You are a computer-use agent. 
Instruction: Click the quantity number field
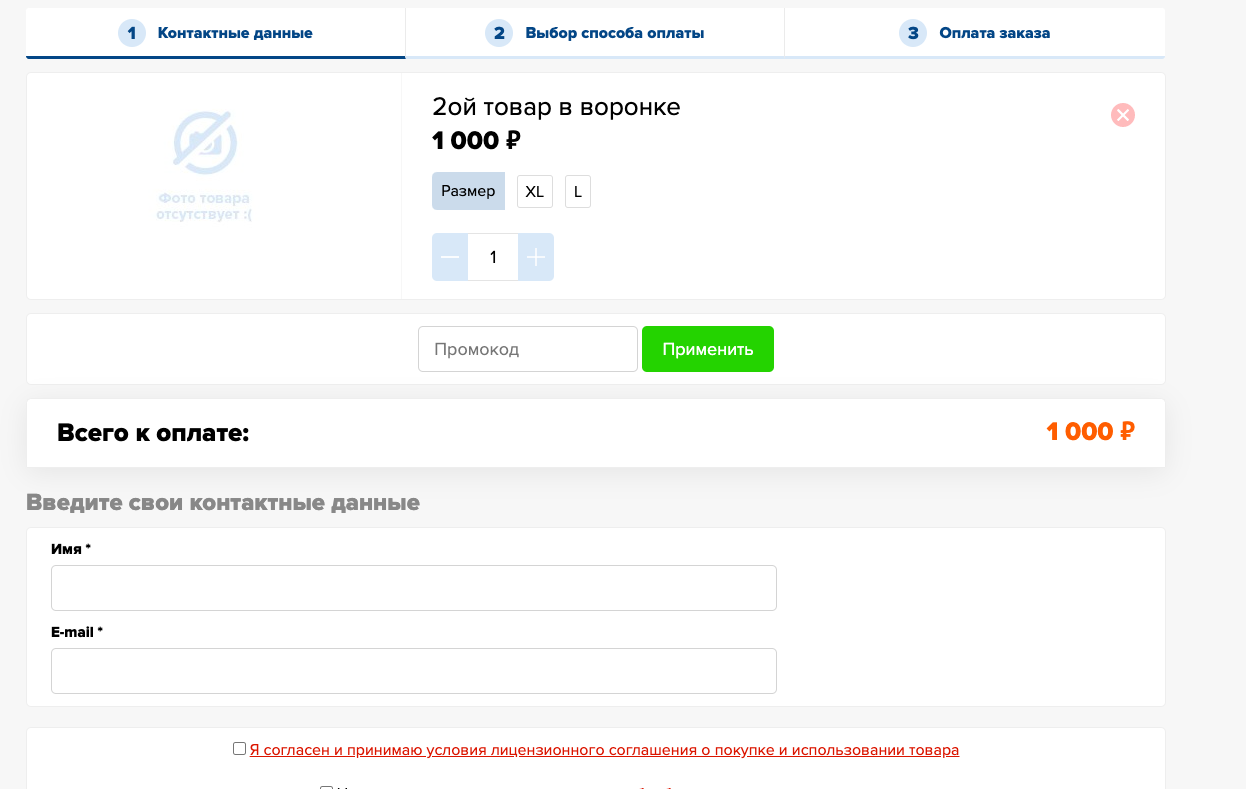click(x=493, y=257)
